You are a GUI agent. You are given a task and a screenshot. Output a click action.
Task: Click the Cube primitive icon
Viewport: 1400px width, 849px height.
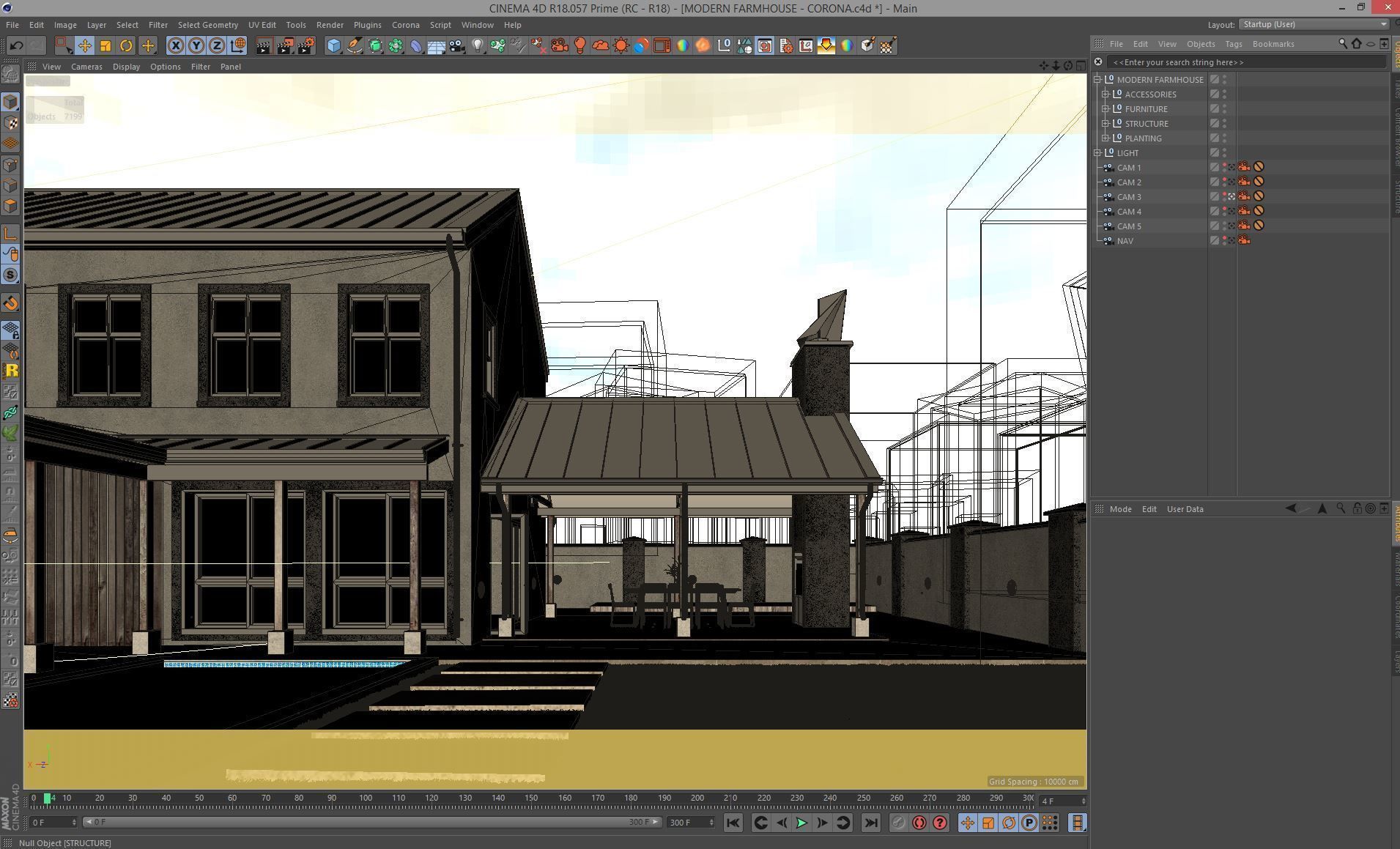334,45
